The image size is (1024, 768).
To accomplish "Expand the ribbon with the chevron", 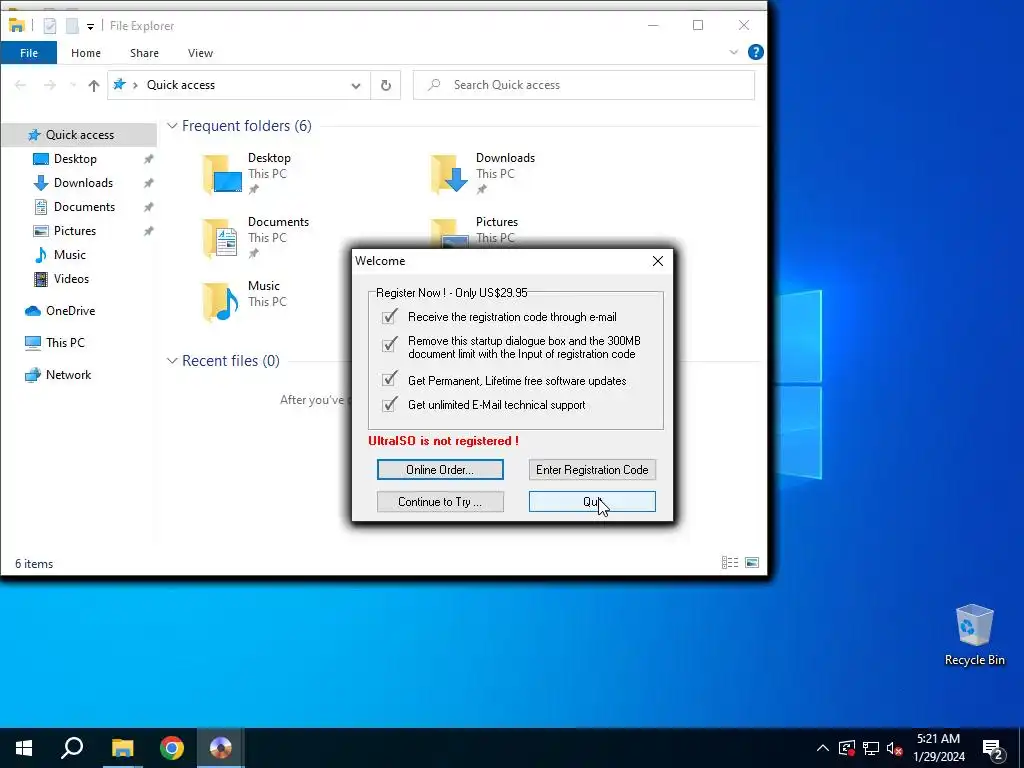I will pos(733,52).
